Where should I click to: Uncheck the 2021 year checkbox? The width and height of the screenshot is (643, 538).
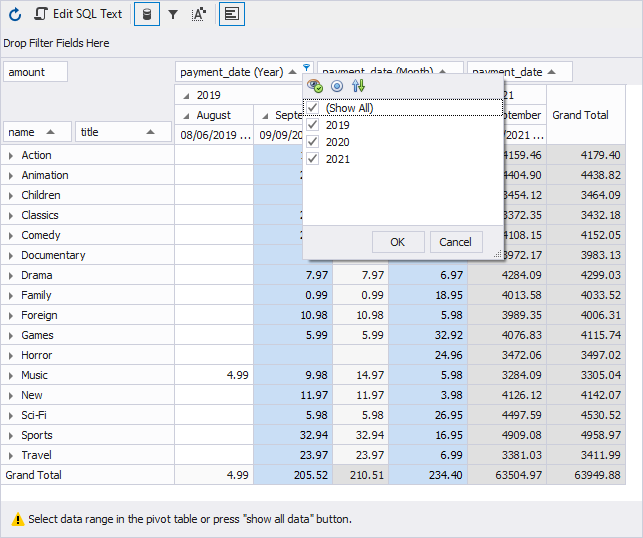[314, 159]
